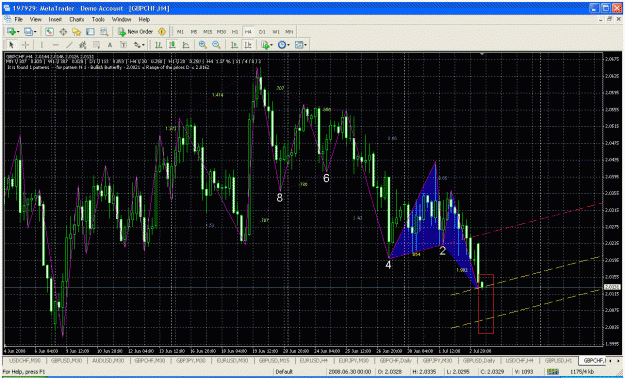The width and height of the screenshot is (625, 378).
Task: Select the Cursor arrow tool
Action: click(x=11, y=45)
